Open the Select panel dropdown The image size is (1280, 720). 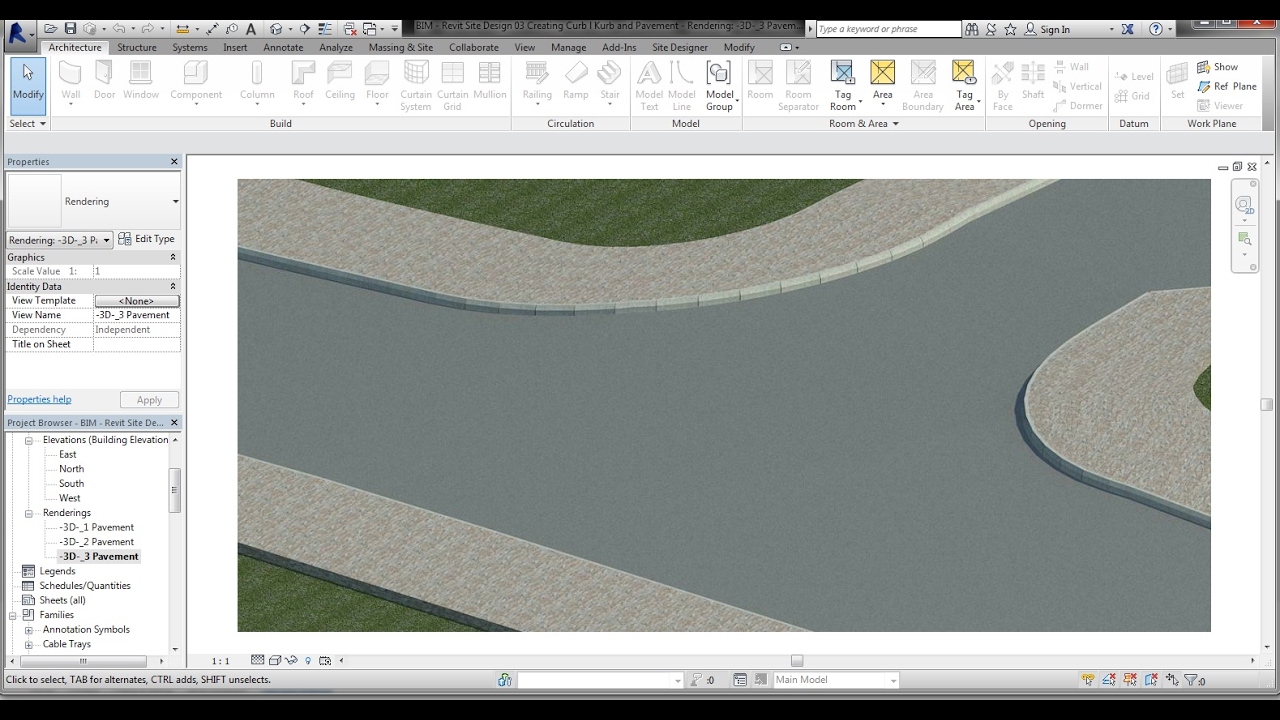point(27,124)
